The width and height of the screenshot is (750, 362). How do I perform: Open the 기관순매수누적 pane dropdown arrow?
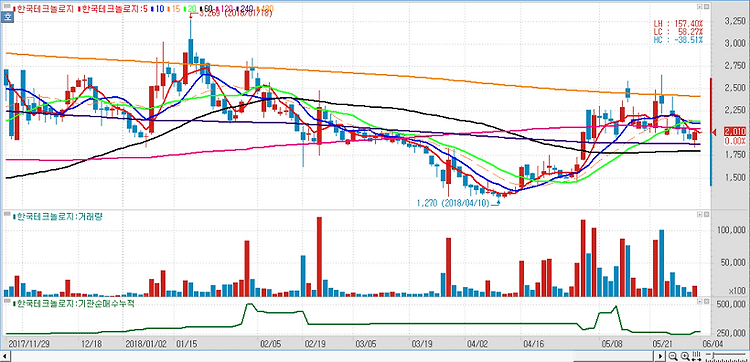pyautogui.click(x=700, y=302)
